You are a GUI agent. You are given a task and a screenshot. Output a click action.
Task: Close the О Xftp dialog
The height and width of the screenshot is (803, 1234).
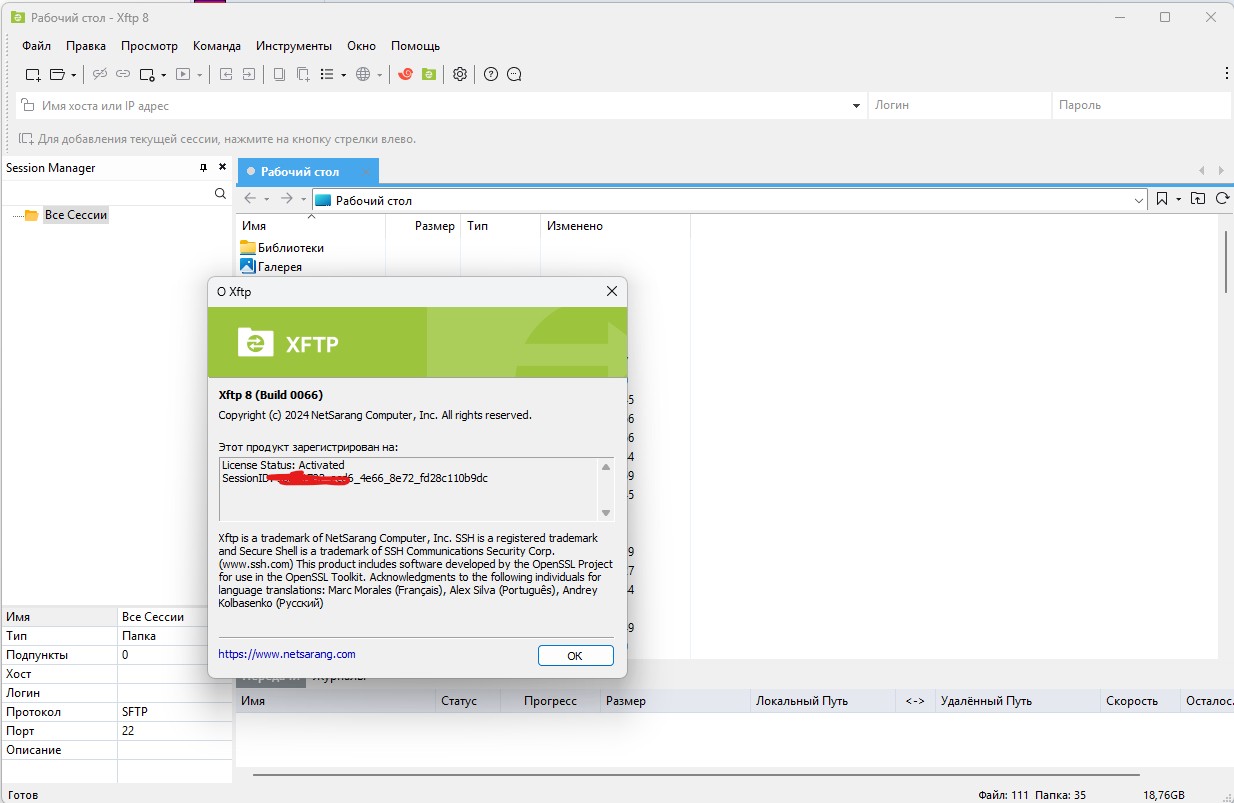coord(612,291)
